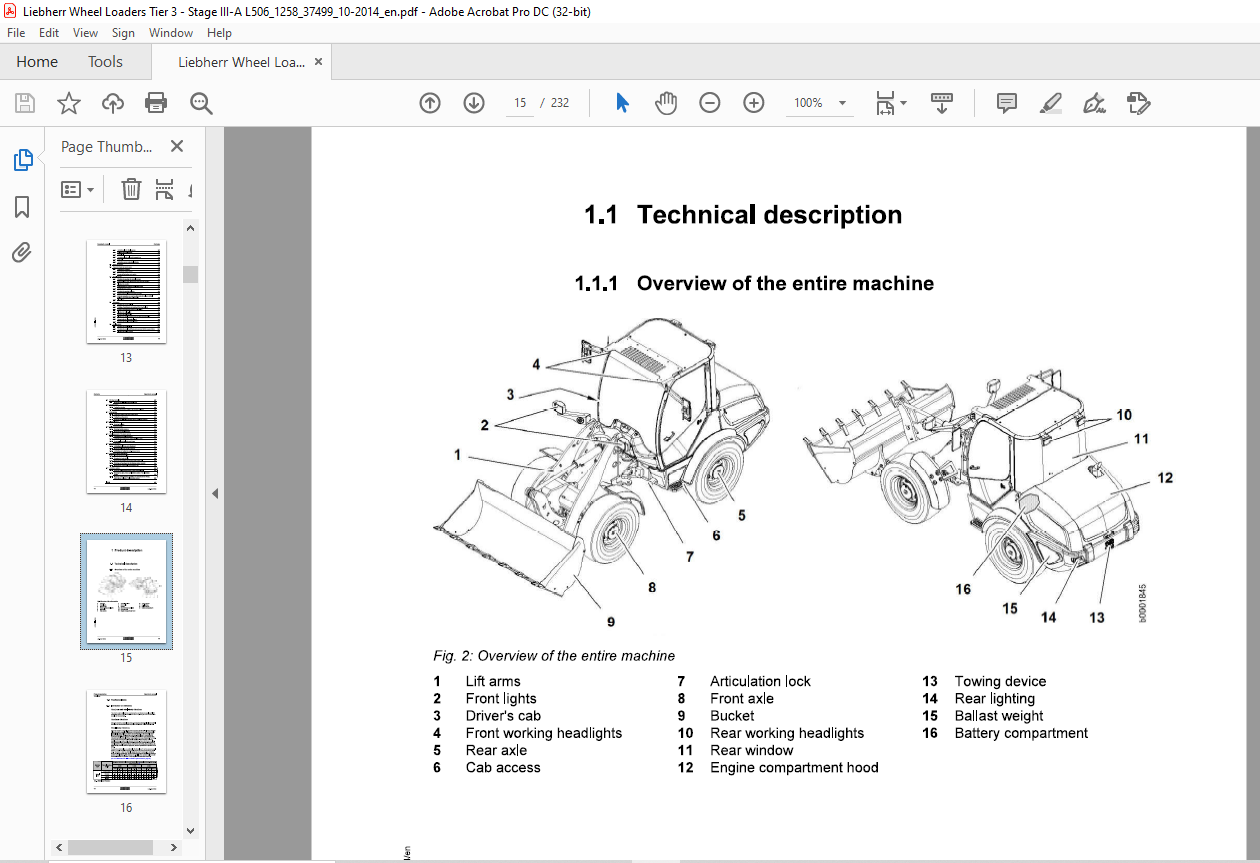Zoom out with minus icon
1260x863 pixels.
[x=710, y=103]
